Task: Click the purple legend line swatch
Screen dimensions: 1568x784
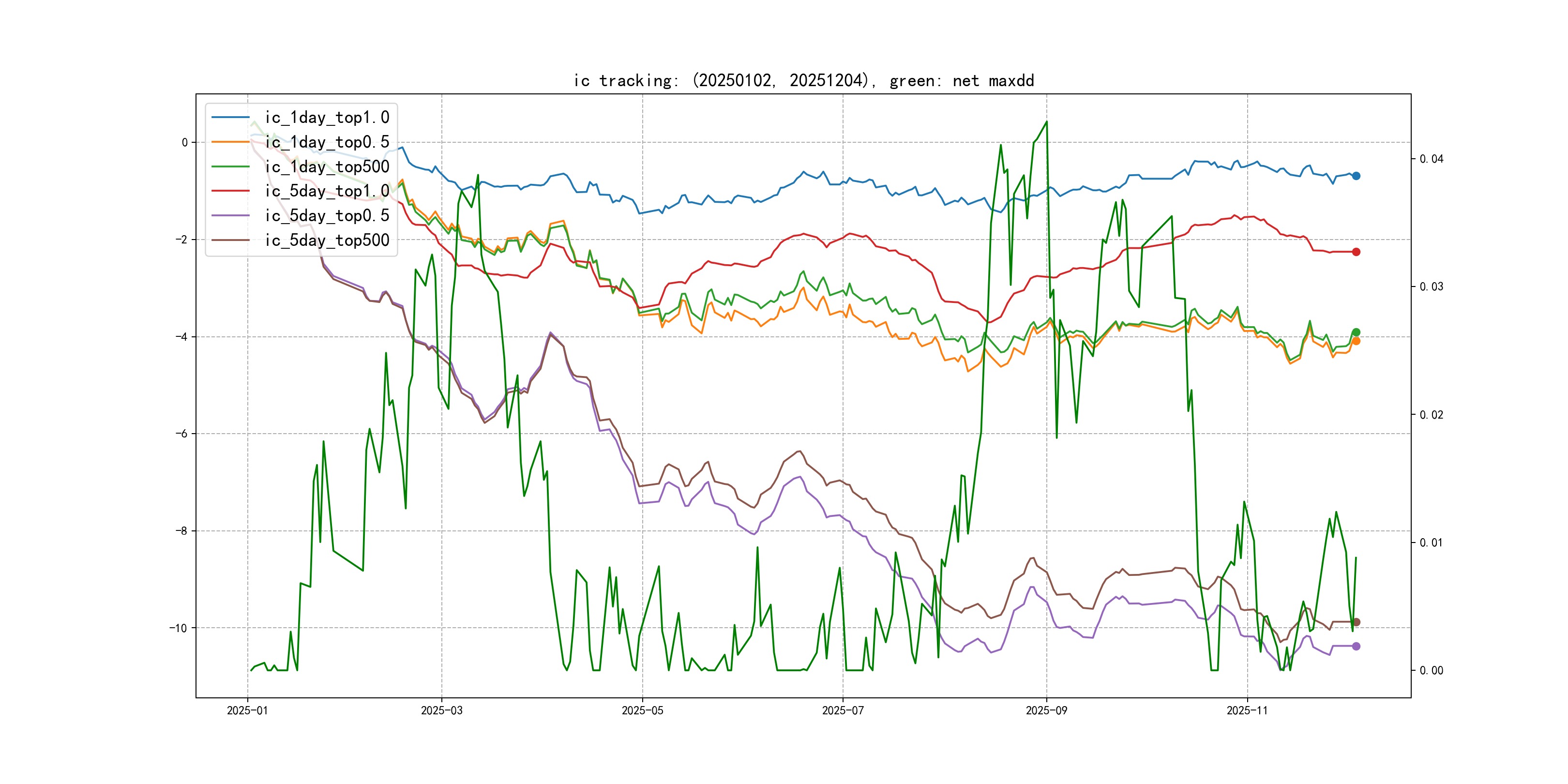Action: [x=230, y=215]
